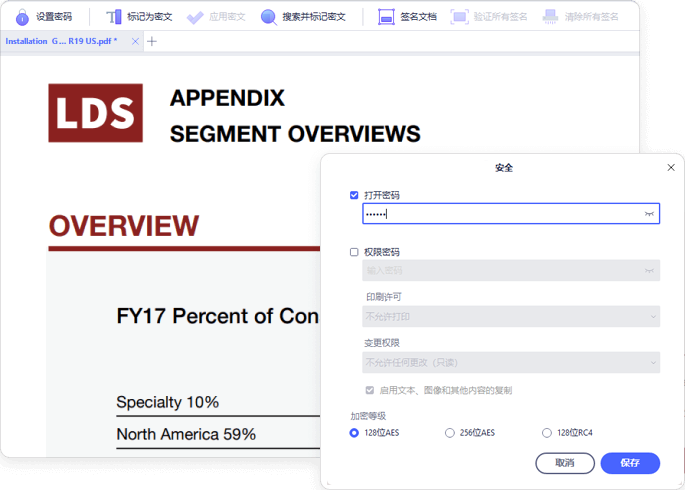This screenshot has height=490, width=685.
Task: Select the 标记为密文 tool icon
Action: pos(113,17)
